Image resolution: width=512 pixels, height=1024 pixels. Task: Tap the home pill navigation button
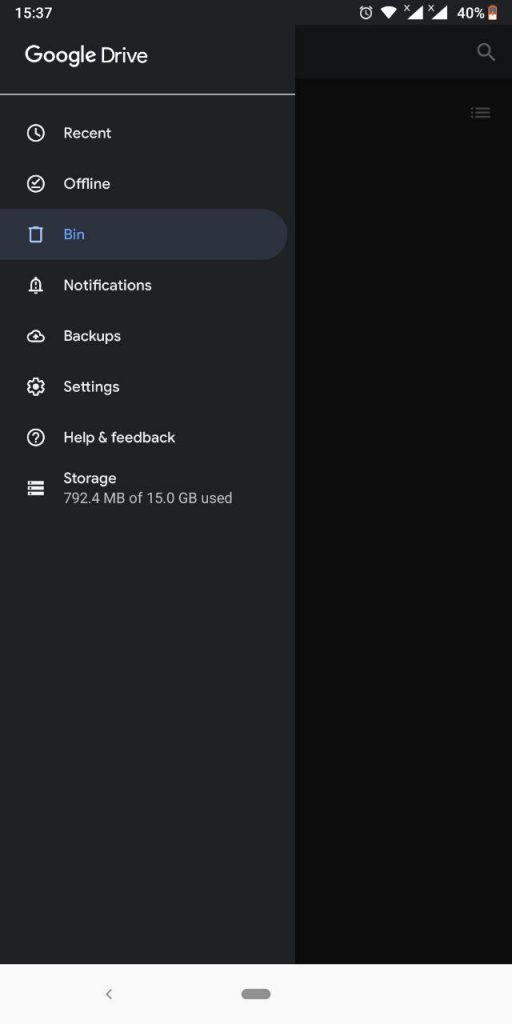coord(256,994)
